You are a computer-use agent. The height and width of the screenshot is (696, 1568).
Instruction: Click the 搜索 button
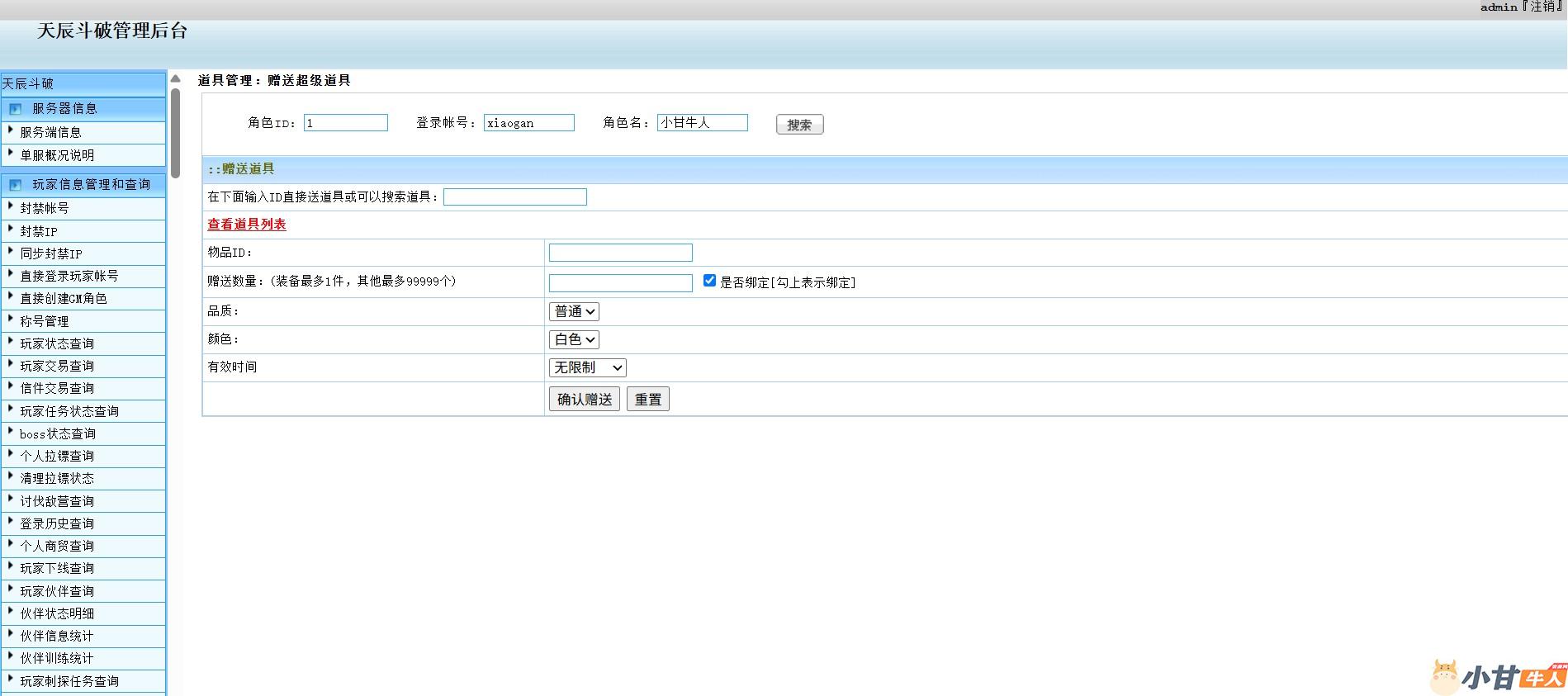point(799,125)
